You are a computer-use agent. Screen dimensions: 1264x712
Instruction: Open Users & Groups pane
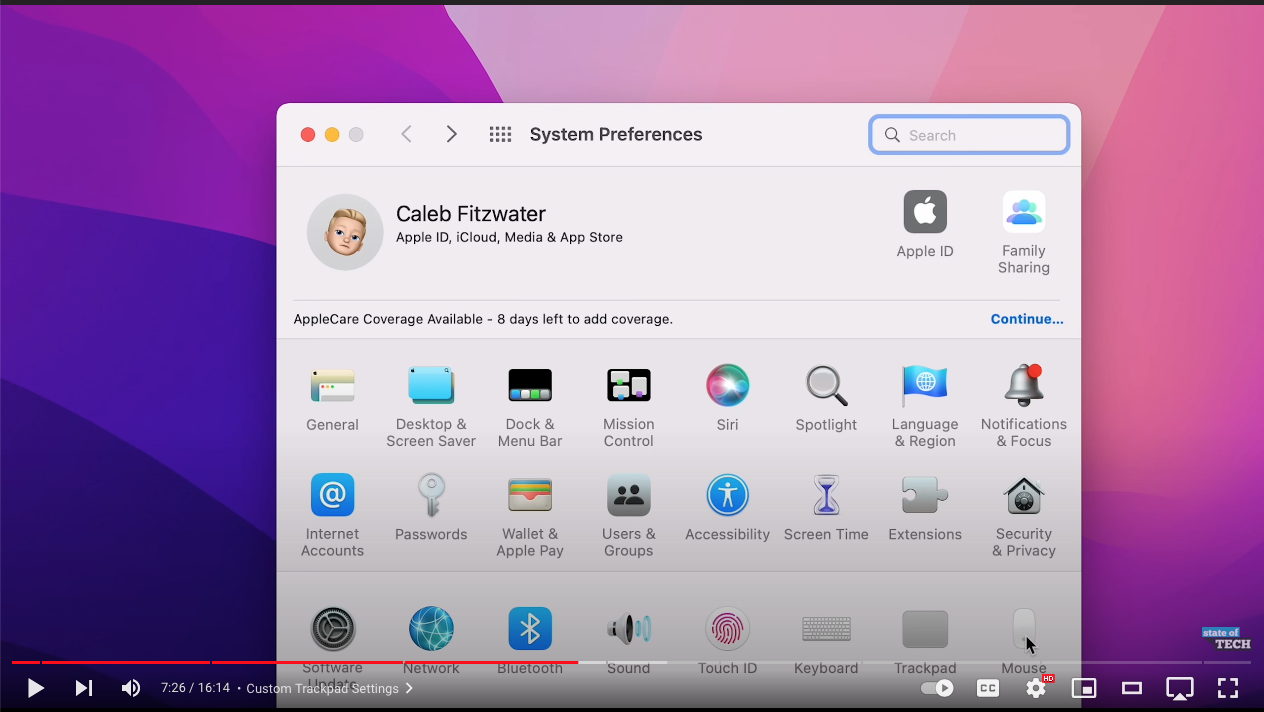(628, 516)
